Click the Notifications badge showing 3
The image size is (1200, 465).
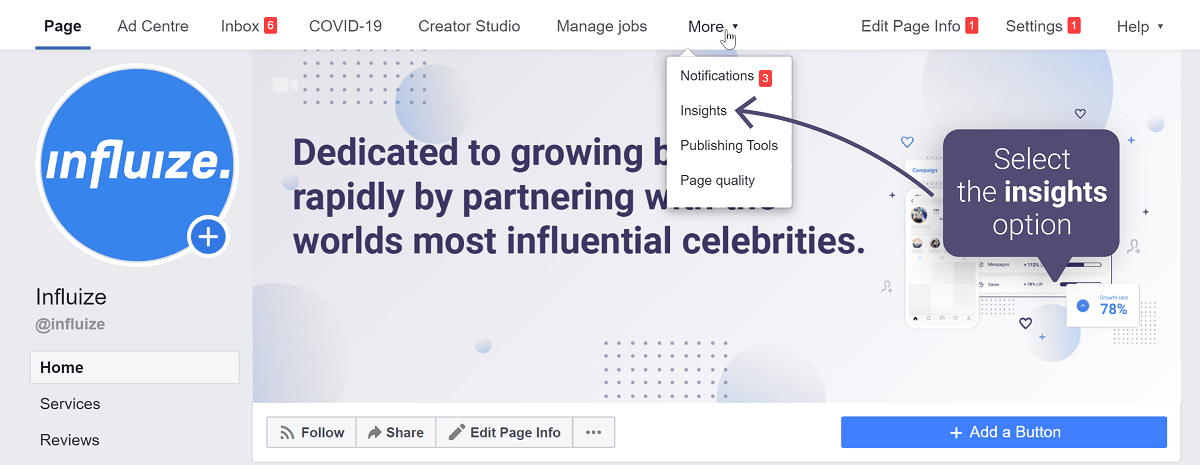(765, 77)
